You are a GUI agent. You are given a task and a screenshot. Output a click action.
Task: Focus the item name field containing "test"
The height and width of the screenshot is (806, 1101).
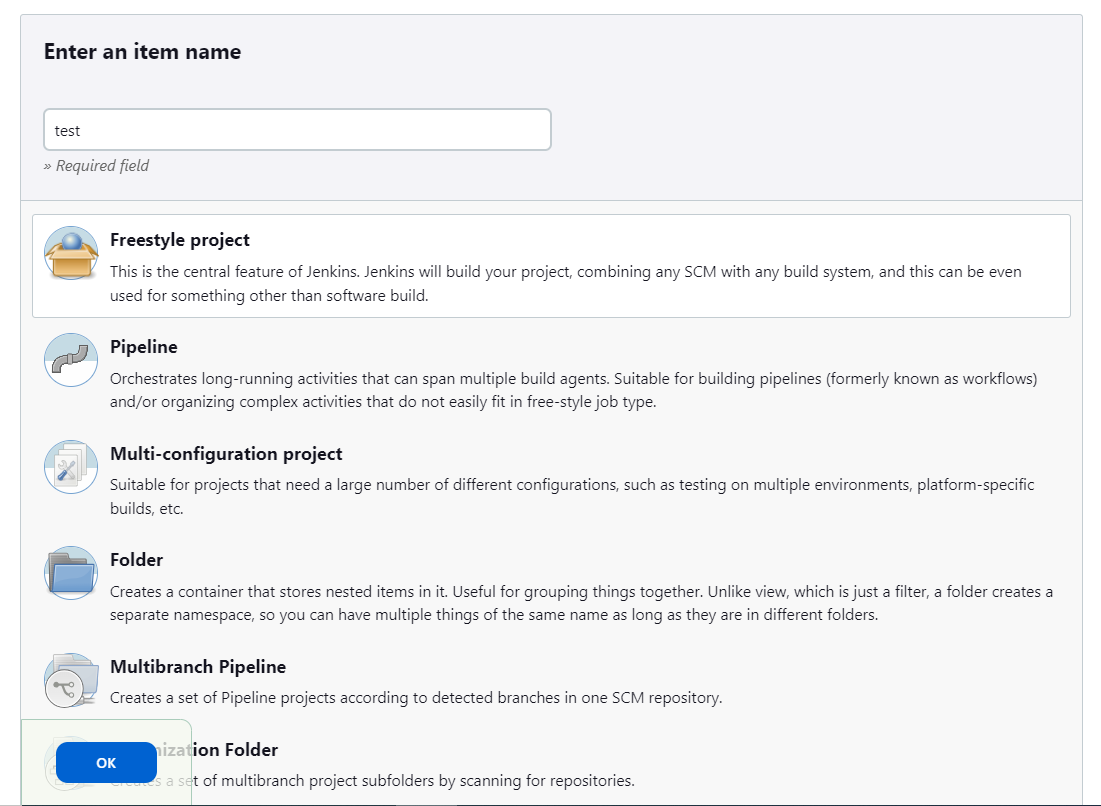[297, 130]
